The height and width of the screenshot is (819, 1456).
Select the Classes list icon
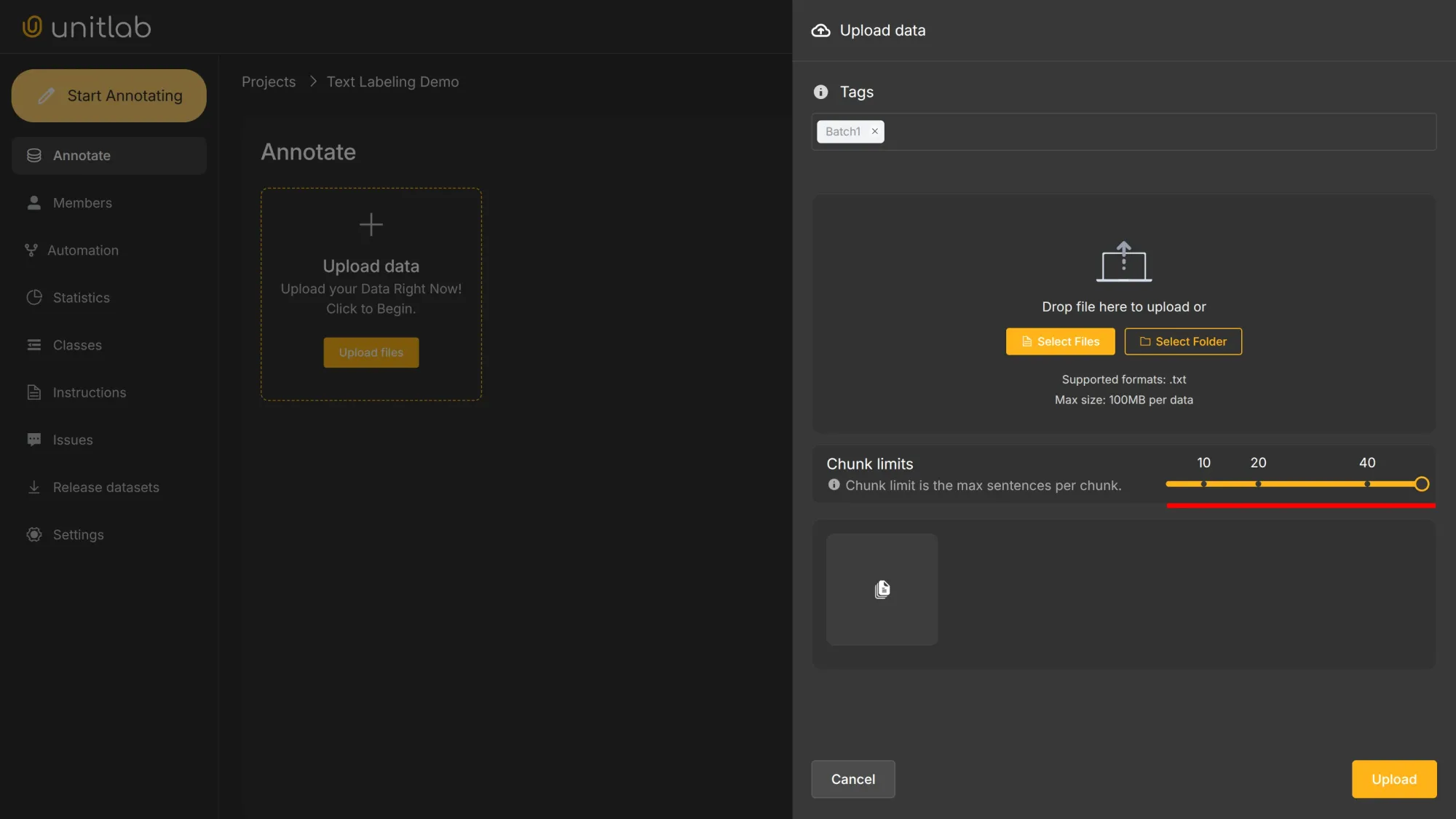click(x=33, y=344)
